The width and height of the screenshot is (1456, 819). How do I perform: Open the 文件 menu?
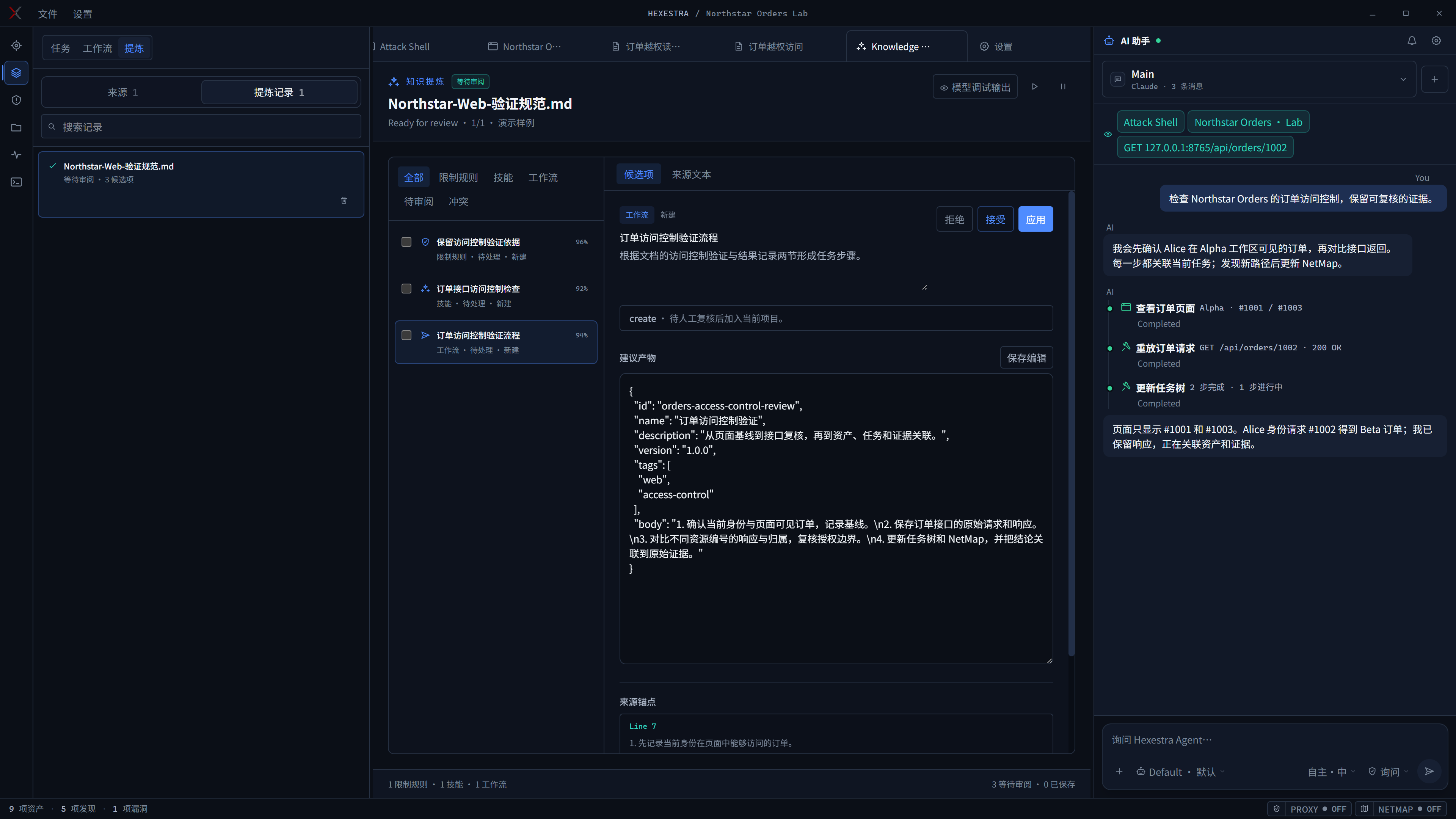tap(47, 14)
